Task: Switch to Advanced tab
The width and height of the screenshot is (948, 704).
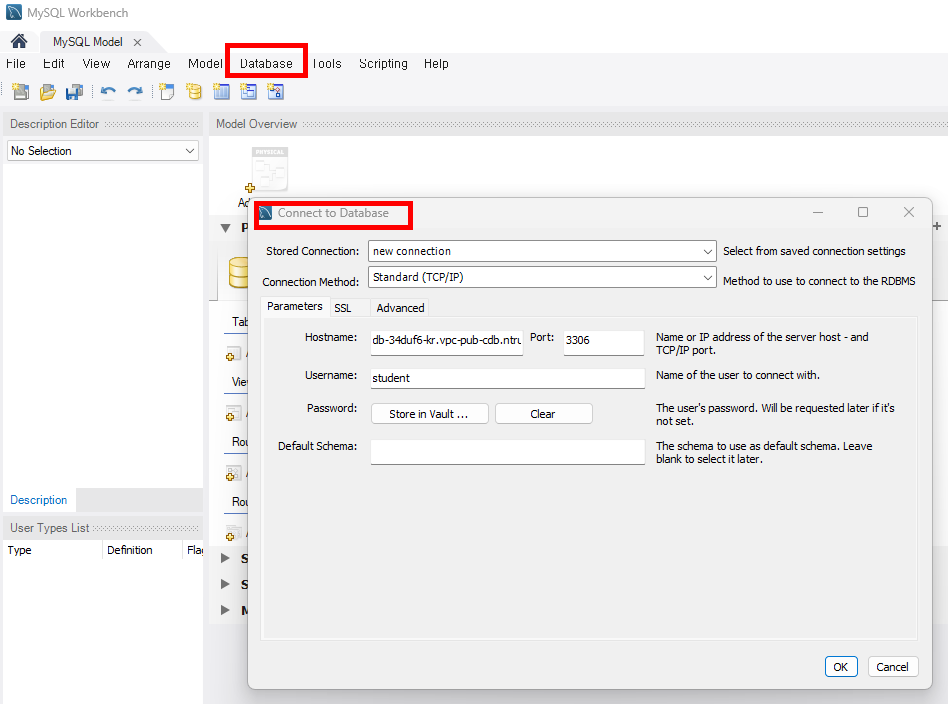Action: [400, 308]
